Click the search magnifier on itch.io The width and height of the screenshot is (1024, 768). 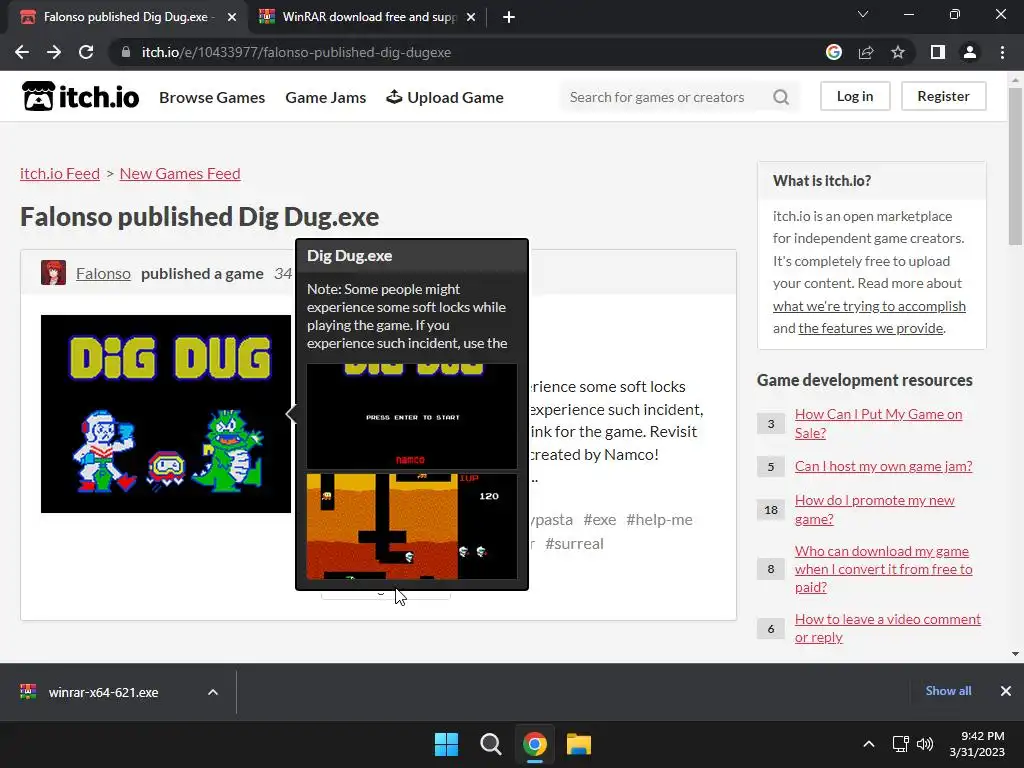click(x=781, y=97)
